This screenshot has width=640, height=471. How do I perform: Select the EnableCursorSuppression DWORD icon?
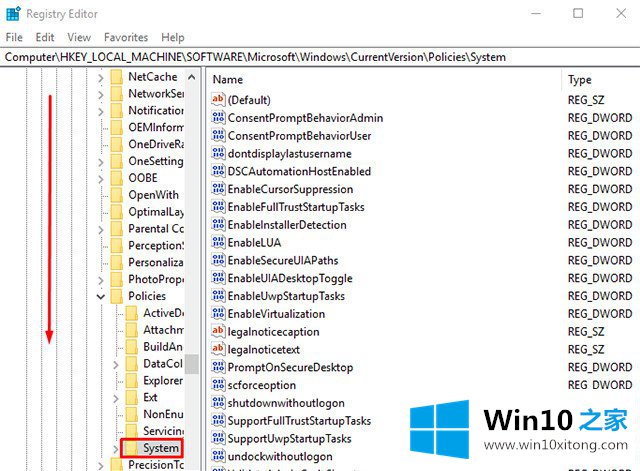[218, 189]
